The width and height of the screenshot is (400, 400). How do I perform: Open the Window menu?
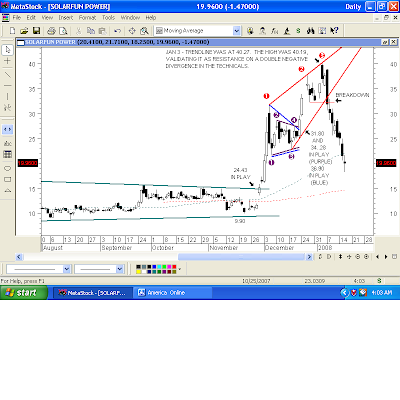pos(130,18)
